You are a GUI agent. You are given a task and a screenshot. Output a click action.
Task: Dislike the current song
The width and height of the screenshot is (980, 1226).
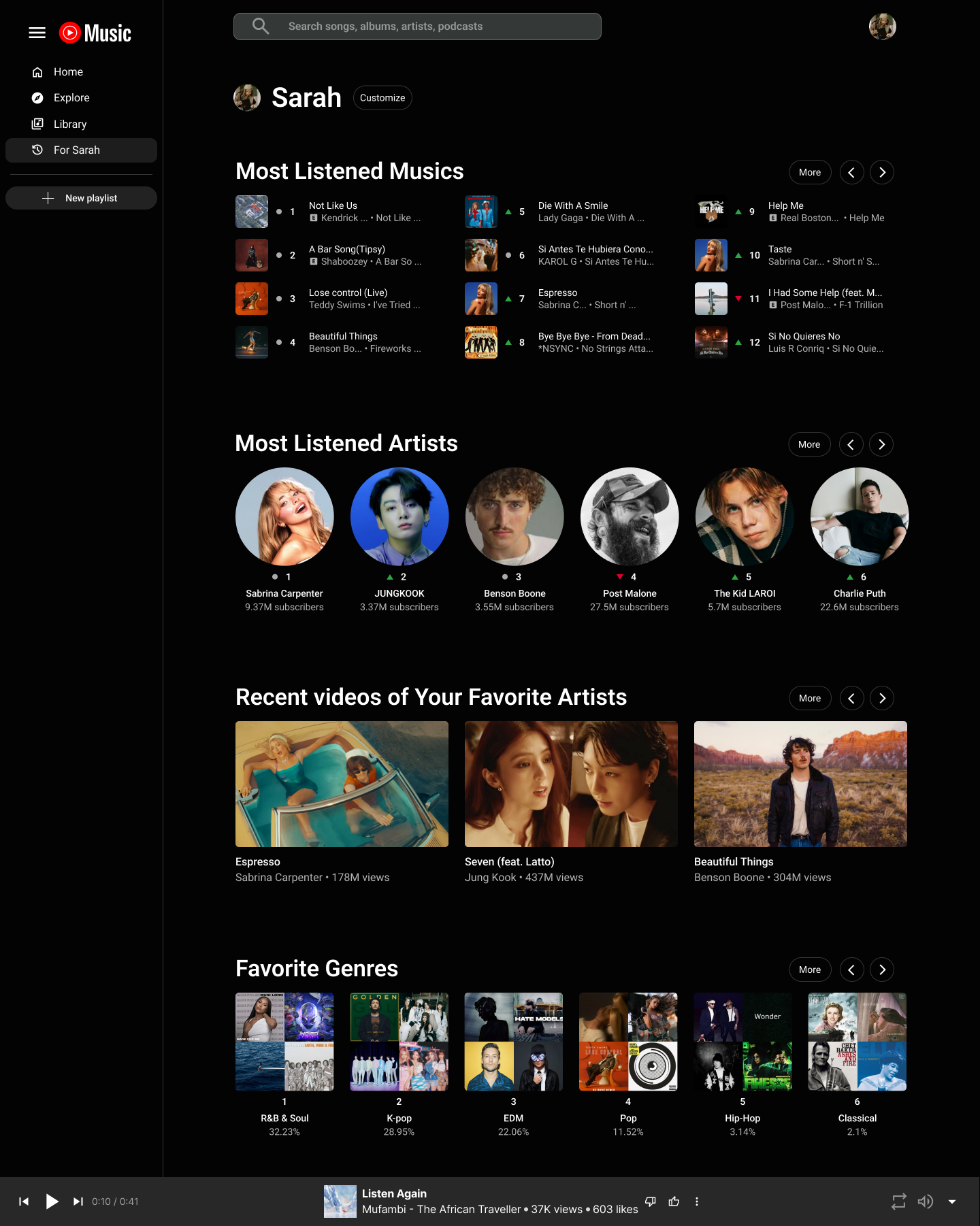click(x=651, y=1202)
